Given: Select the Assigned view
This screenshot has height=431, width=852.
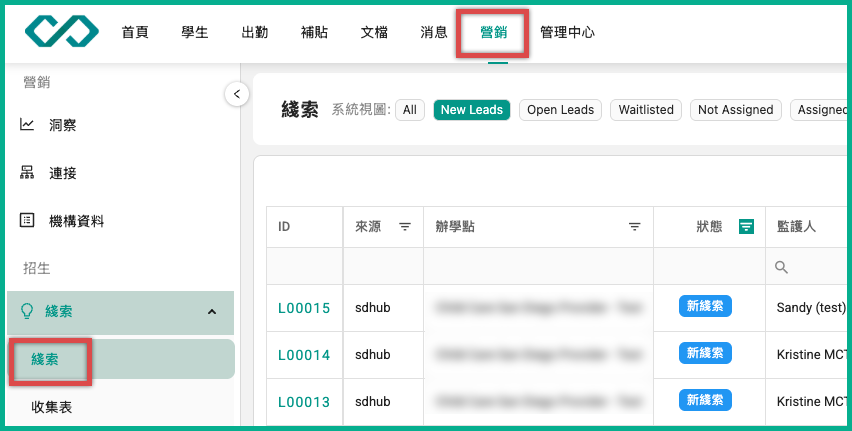Looking at the screenshot, I should pyautogui.click(x=820, y=110).
